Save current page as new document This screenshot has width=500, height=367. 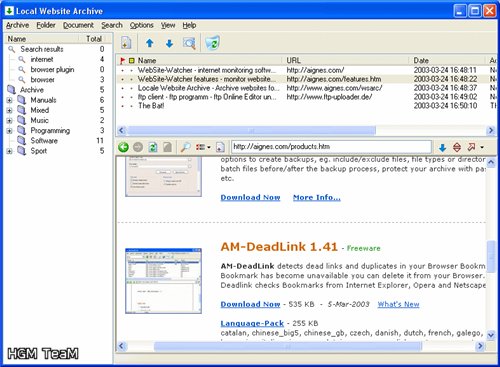pyautogui.click(x=220, y=147)
